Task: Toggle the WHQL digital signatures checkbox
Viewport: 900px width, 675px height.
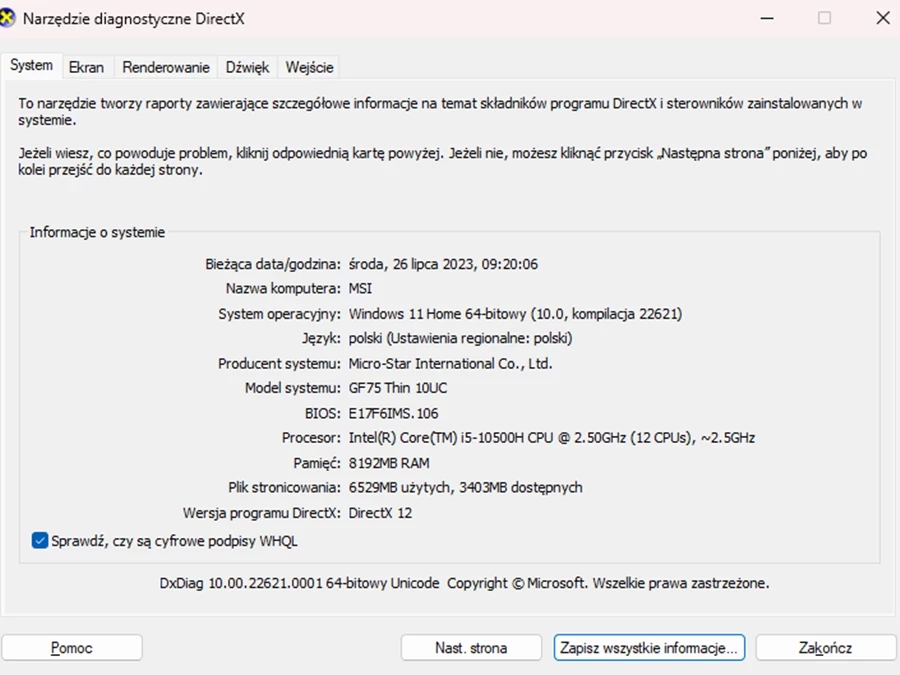Action: click(x=40, y=541)
